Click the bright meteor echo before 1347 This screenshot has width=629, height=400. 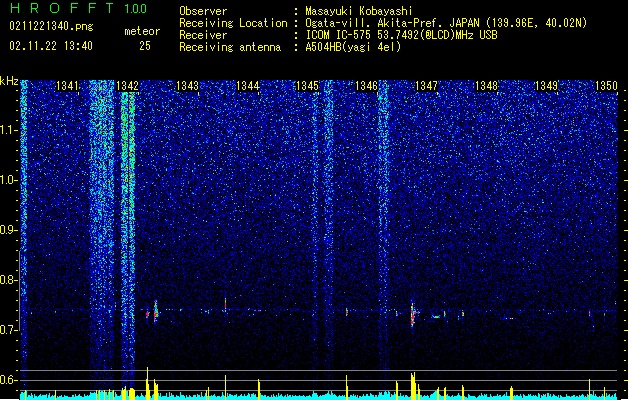412,313
